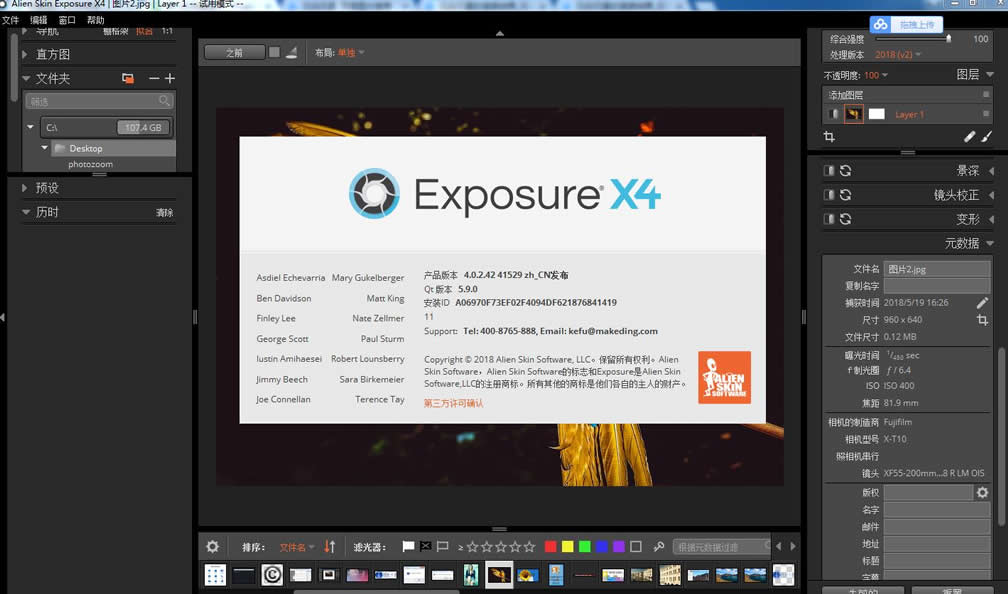Open the 帮助 menu
1008x594 pixels.
[x=95, y=20]
